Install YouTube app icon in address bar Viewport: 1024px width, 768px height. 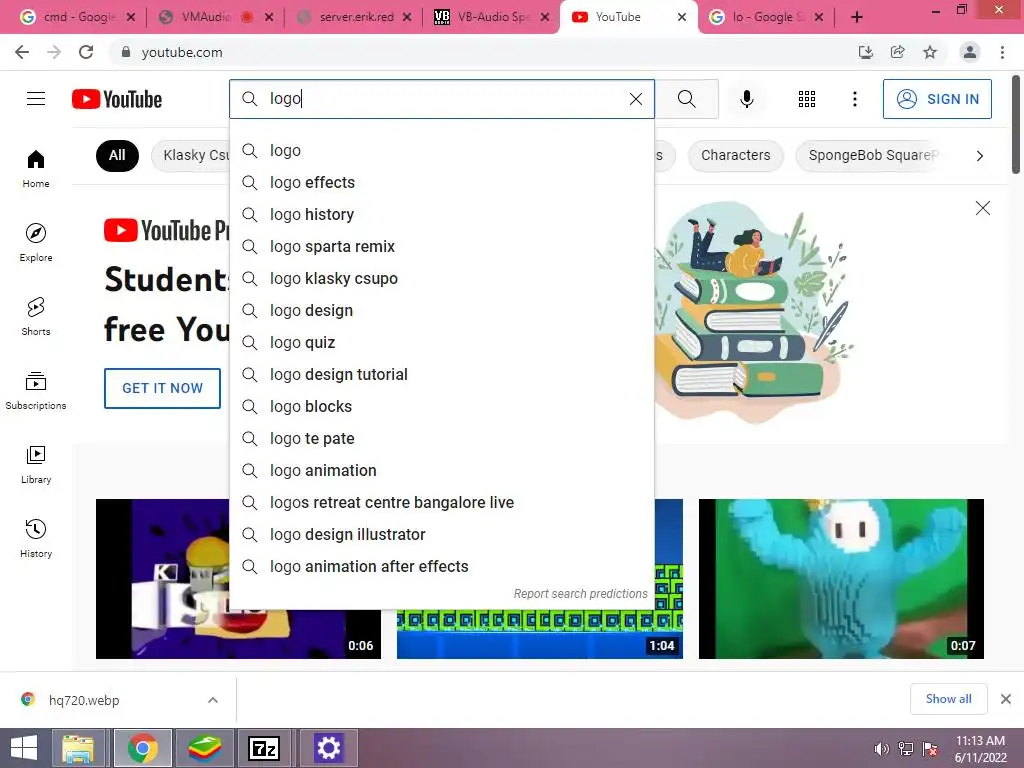click(866, 52)
